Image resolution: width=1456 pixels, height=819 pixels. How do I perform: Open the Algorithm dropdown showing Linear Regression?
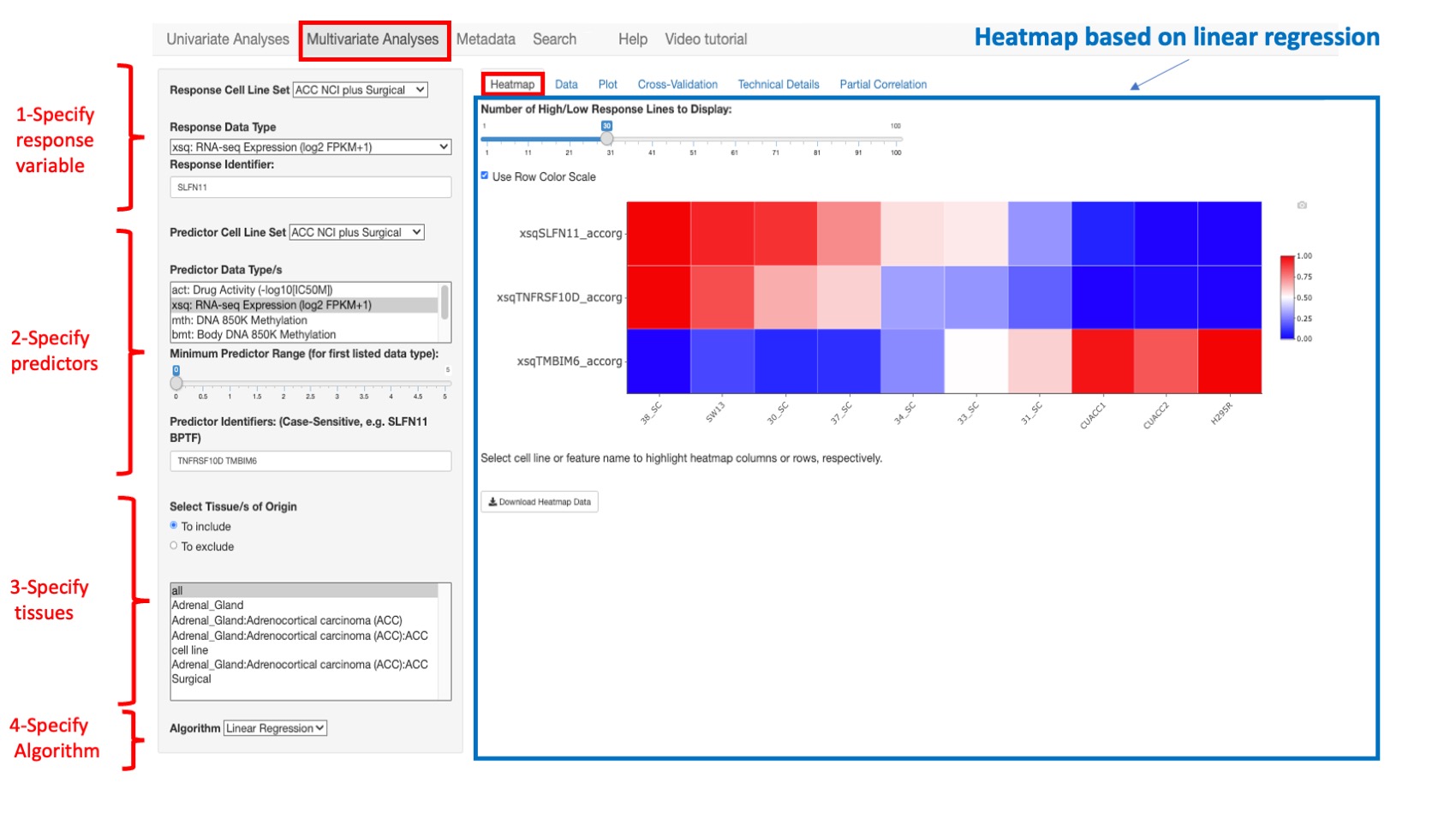(274, 727)
